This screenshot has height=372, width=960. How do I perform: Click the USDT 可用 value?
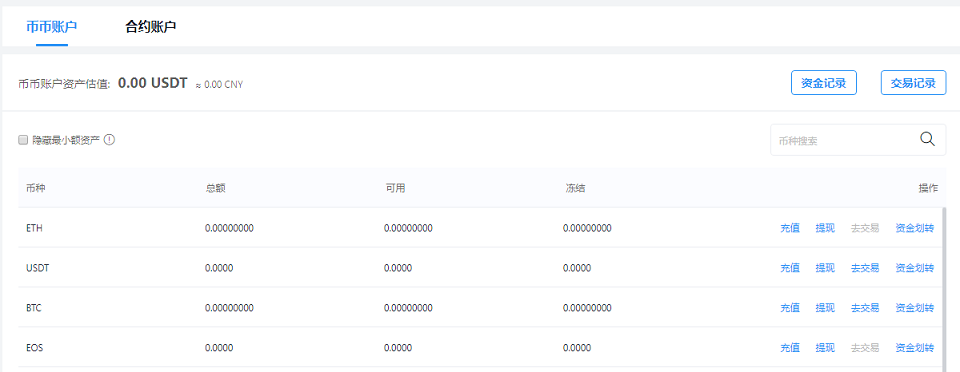coord(398,268)
